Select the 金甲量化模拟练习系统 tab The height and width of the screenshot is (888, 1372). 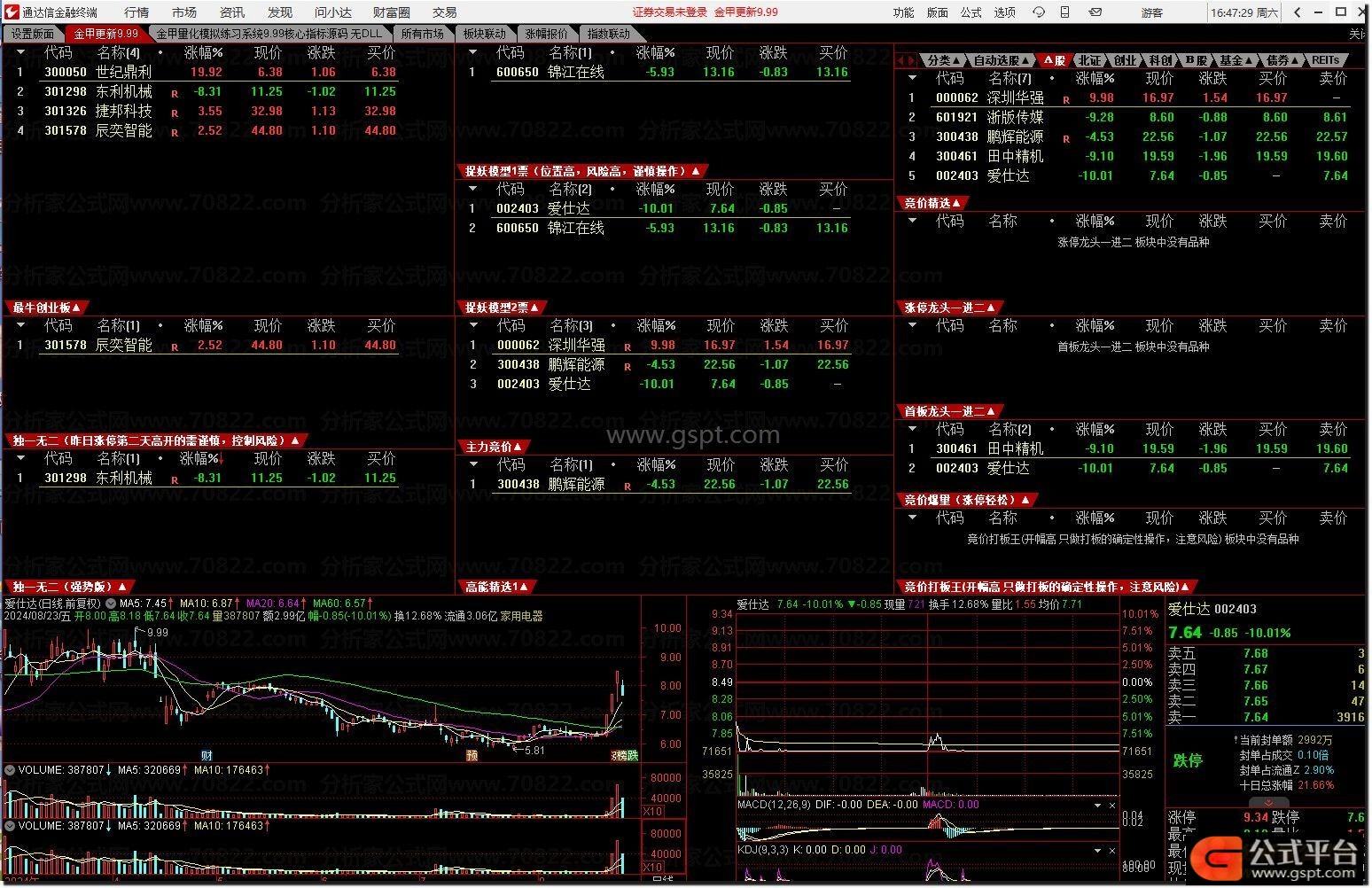coord(269,34)
